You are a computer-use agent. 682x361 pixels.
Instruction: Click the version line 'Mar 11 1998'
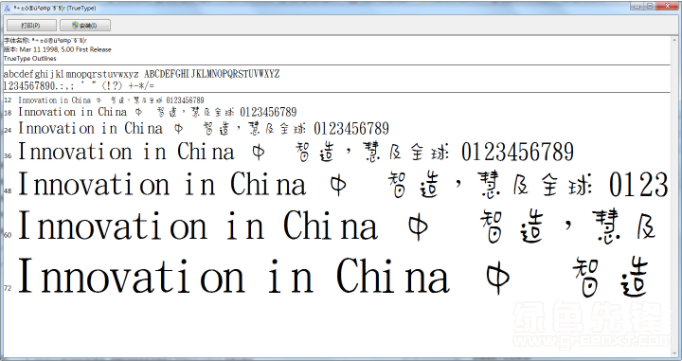click(57, 50)
